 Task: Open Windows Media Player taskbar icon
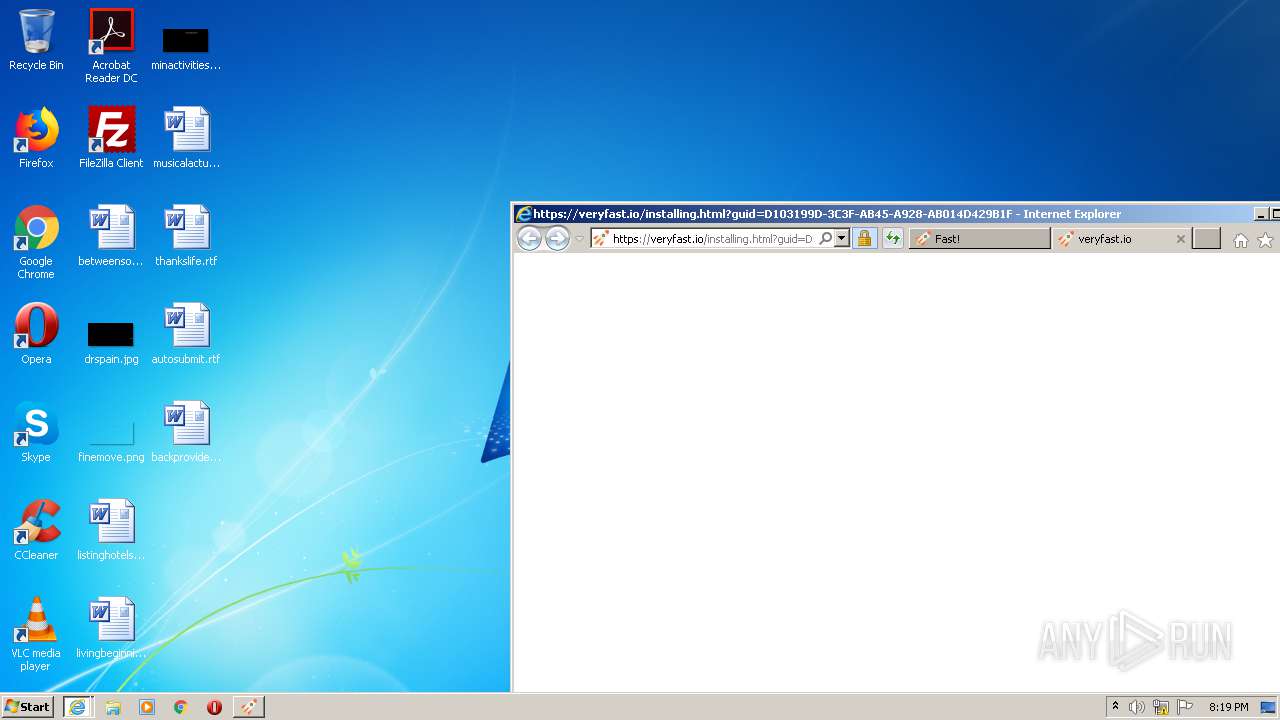[x=147, y=707]
